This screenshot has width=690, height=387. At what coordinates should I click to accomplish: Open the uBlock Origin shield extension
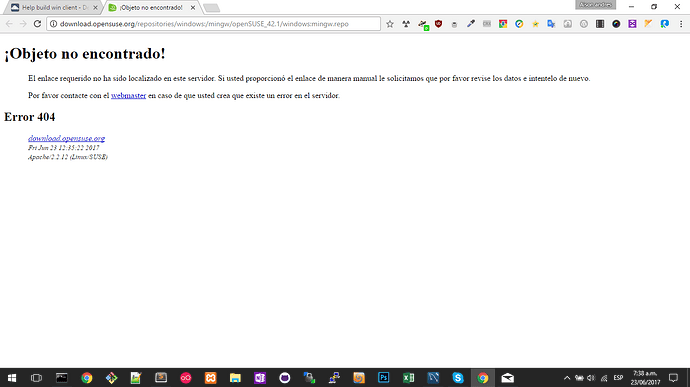[438, 24]
